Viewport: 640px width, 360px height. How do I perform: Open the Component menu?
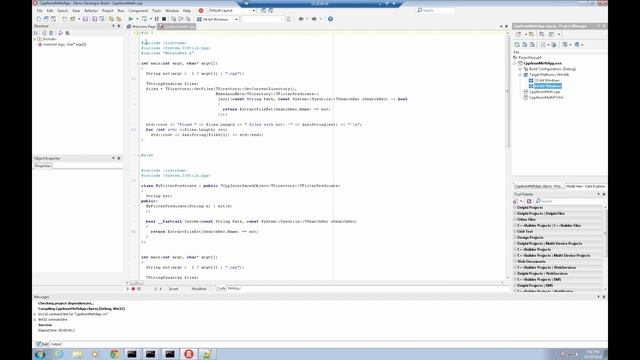point(138,11)
